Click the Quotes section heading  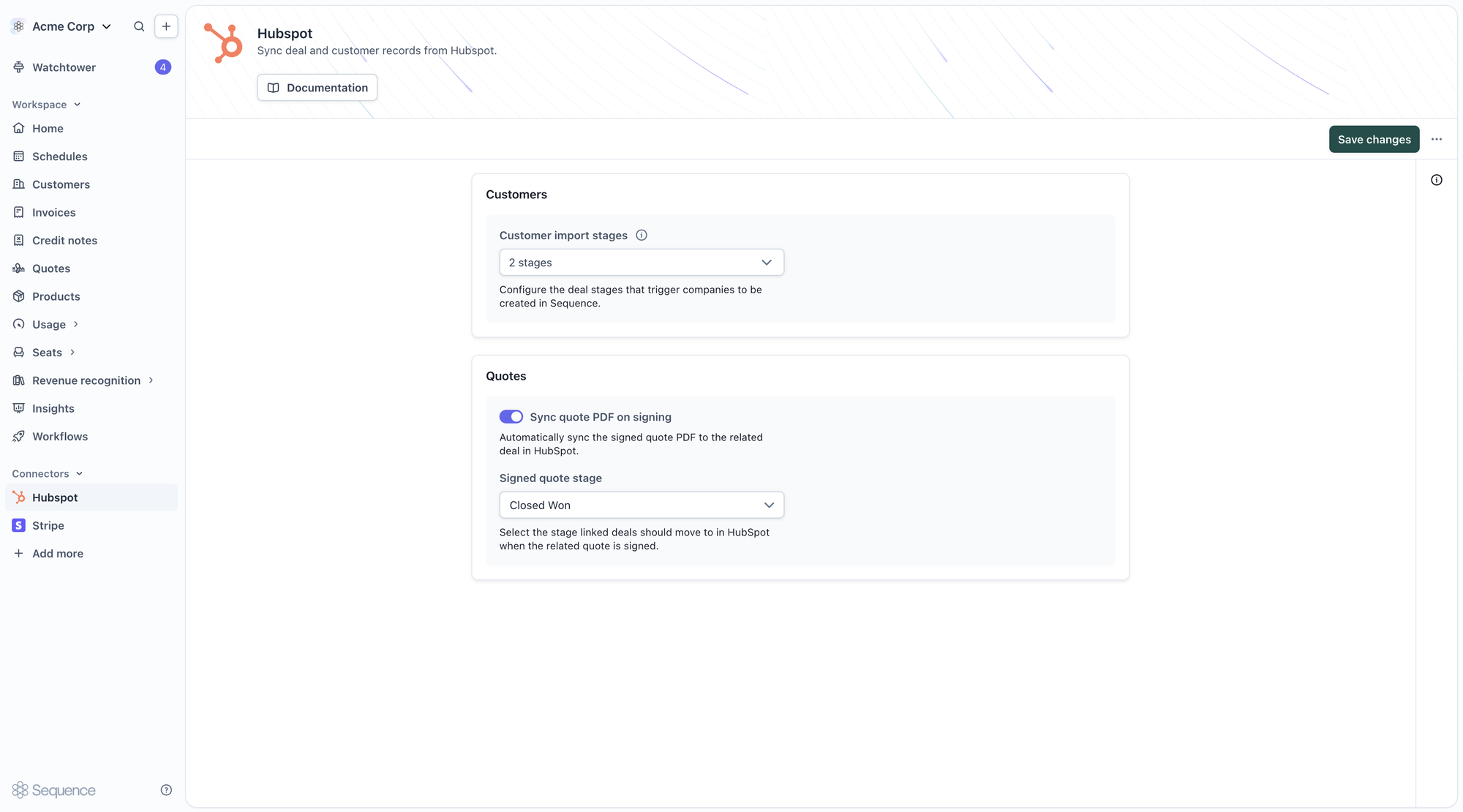coord(506,376)
